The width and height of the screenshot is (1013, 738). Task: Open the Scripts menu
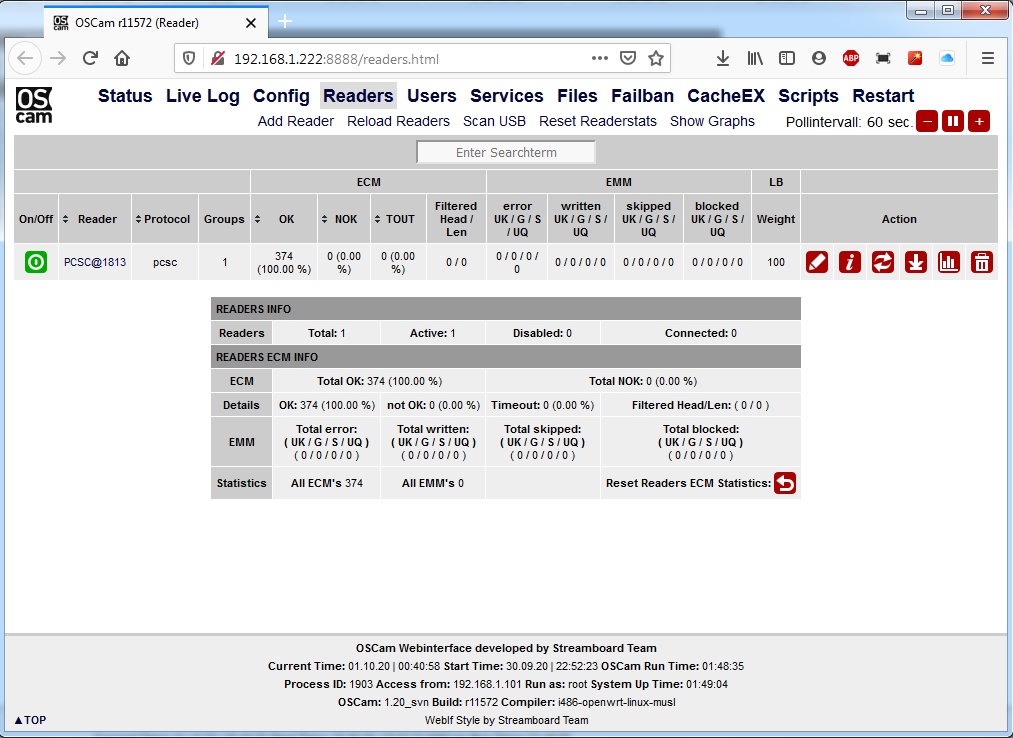(808, 96)
